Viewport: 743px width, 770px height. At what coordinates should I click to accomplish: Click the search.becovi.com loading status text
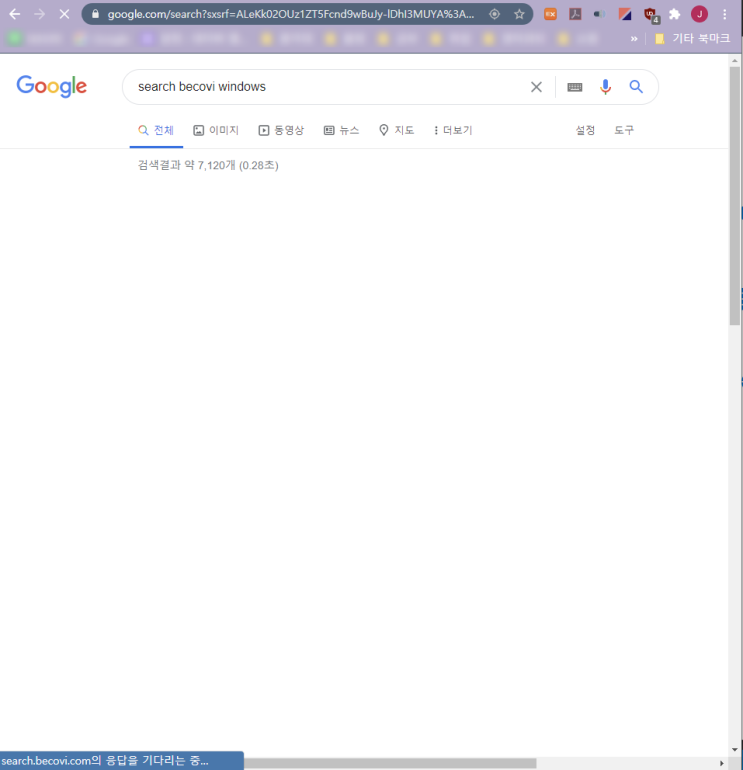pos(105,761)
